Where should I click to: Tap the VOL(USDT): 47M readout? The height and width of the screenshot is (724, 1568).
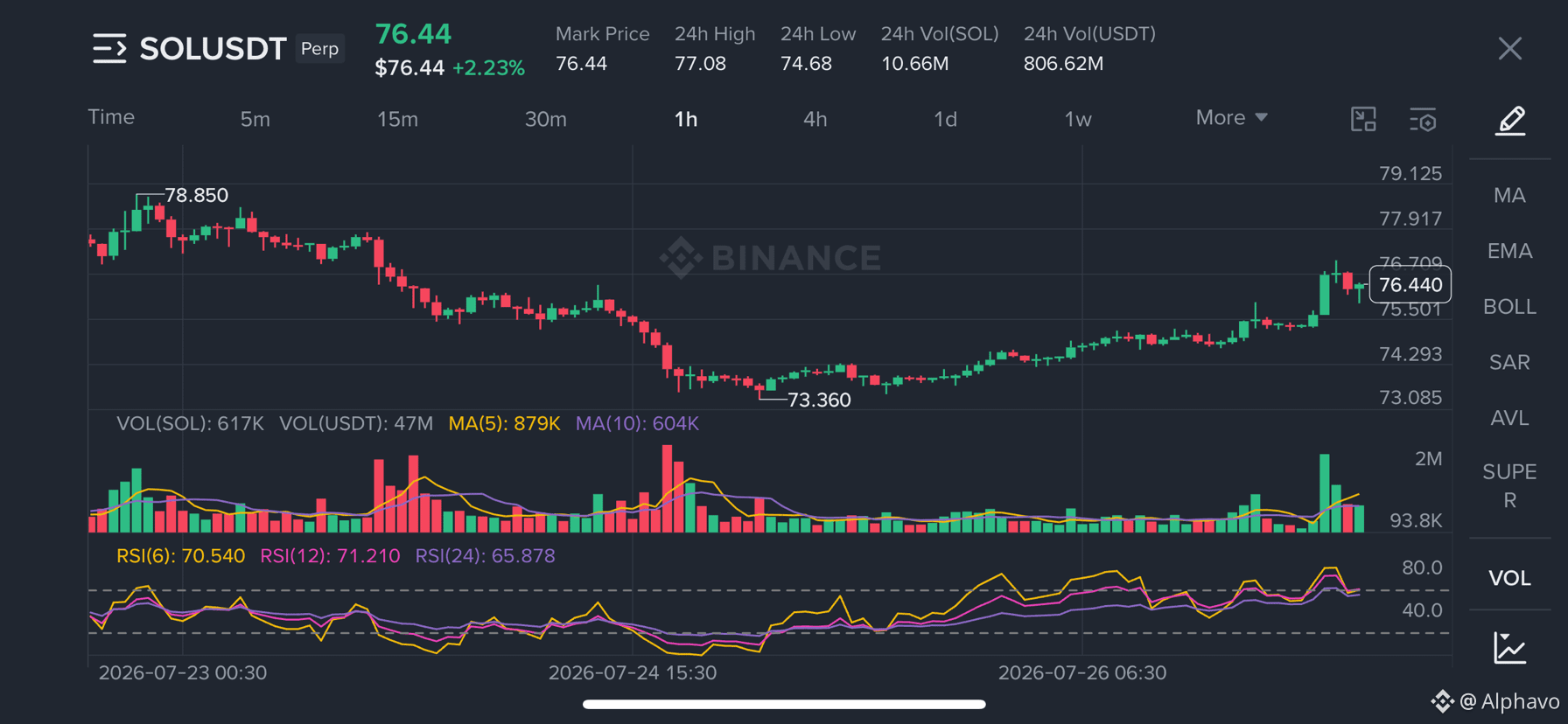356,424
